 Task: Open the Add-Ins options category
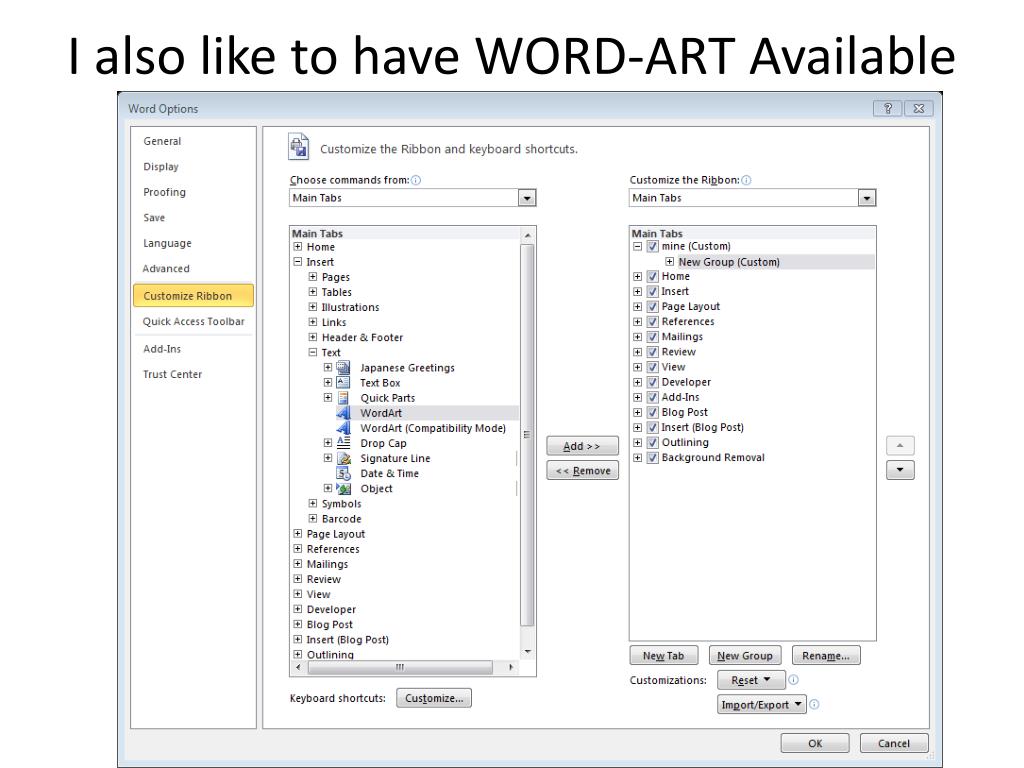[x=162, y=349]
